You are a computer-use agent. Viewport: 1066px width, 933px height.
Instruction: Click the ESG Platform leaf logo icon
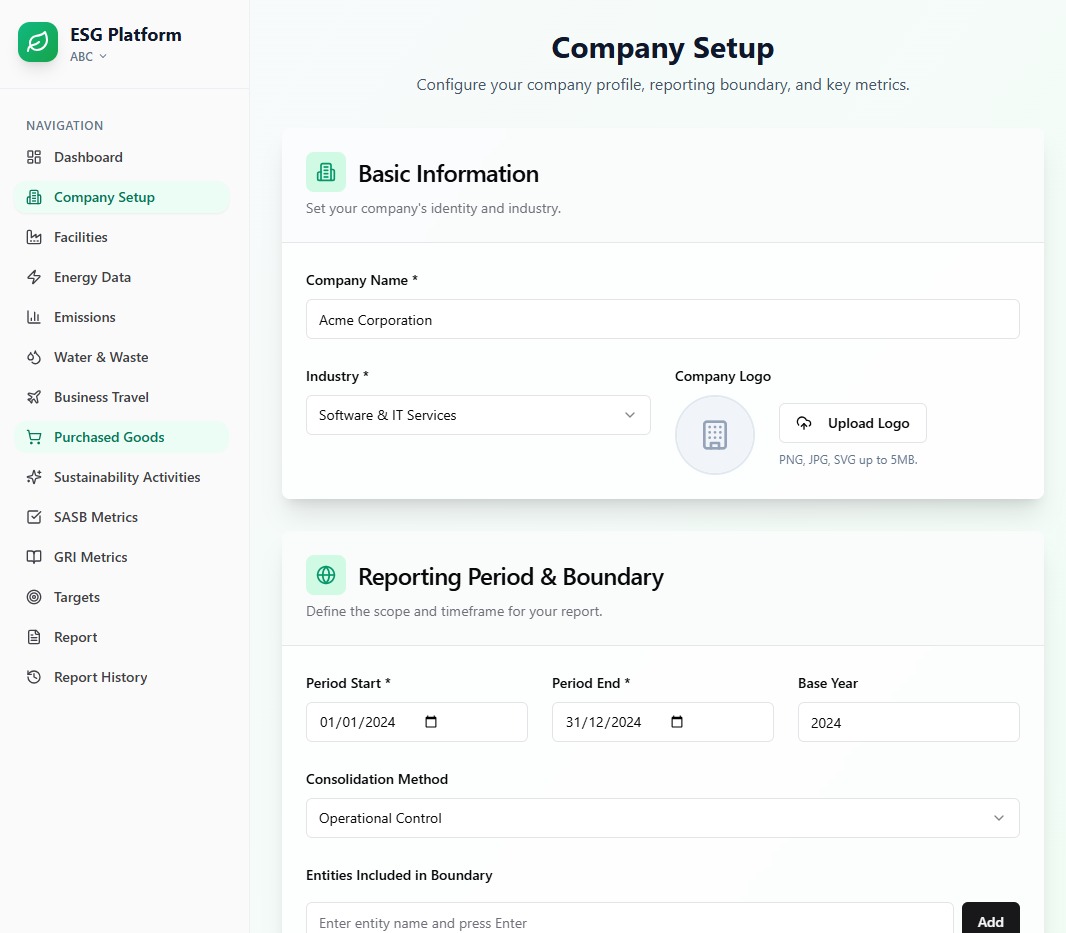tap(38, 43)
